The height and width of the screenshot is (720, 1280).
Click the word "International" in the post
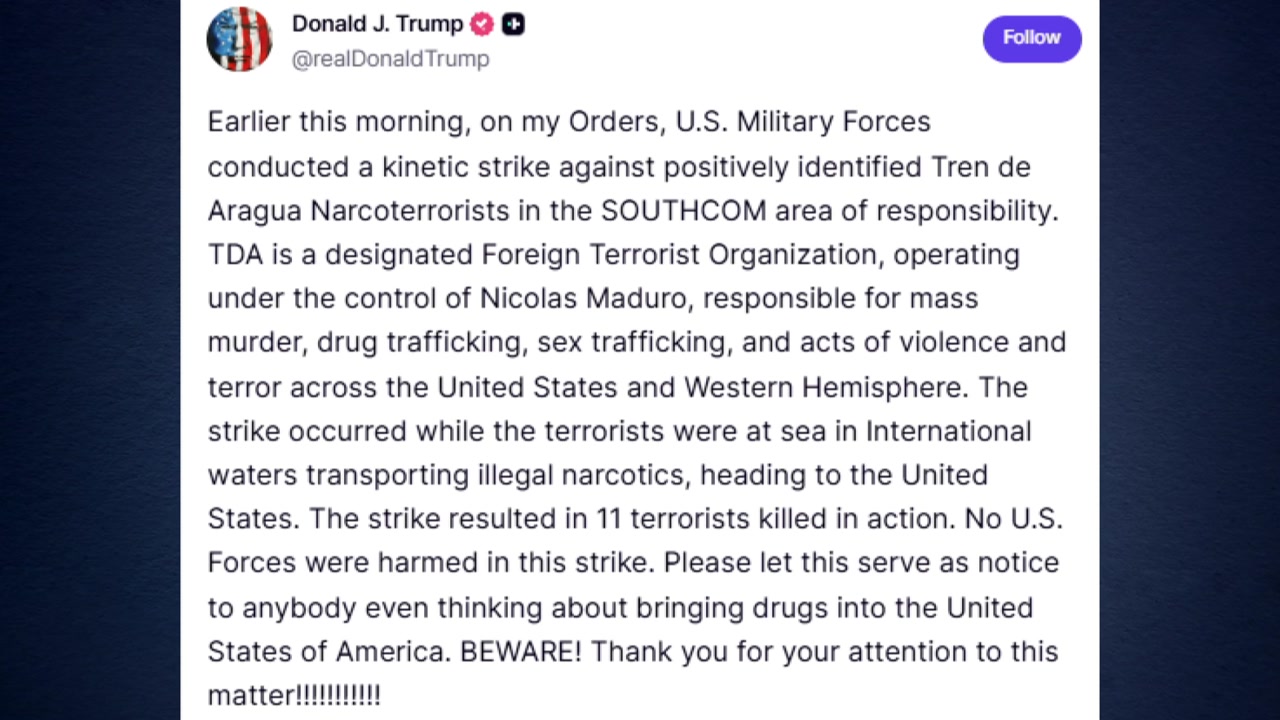tap(948, 430)
